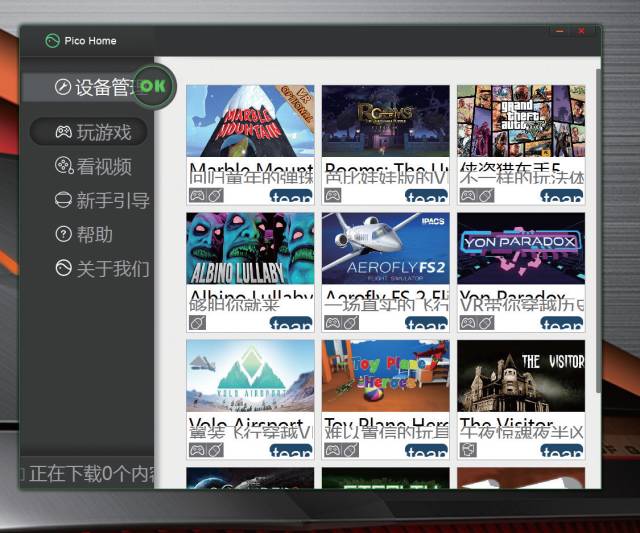Image resolution: width=640 pixels, height=533 pixels.
Task: Click gamepad icon on Yon Paradox card
Action: tap(469, 323)
